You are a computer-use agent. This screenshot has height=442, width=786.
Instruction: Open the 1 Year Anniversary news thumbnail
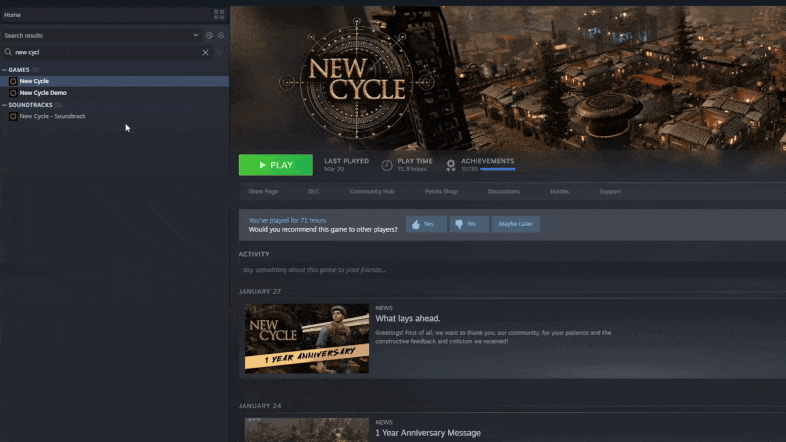(307, 338)
